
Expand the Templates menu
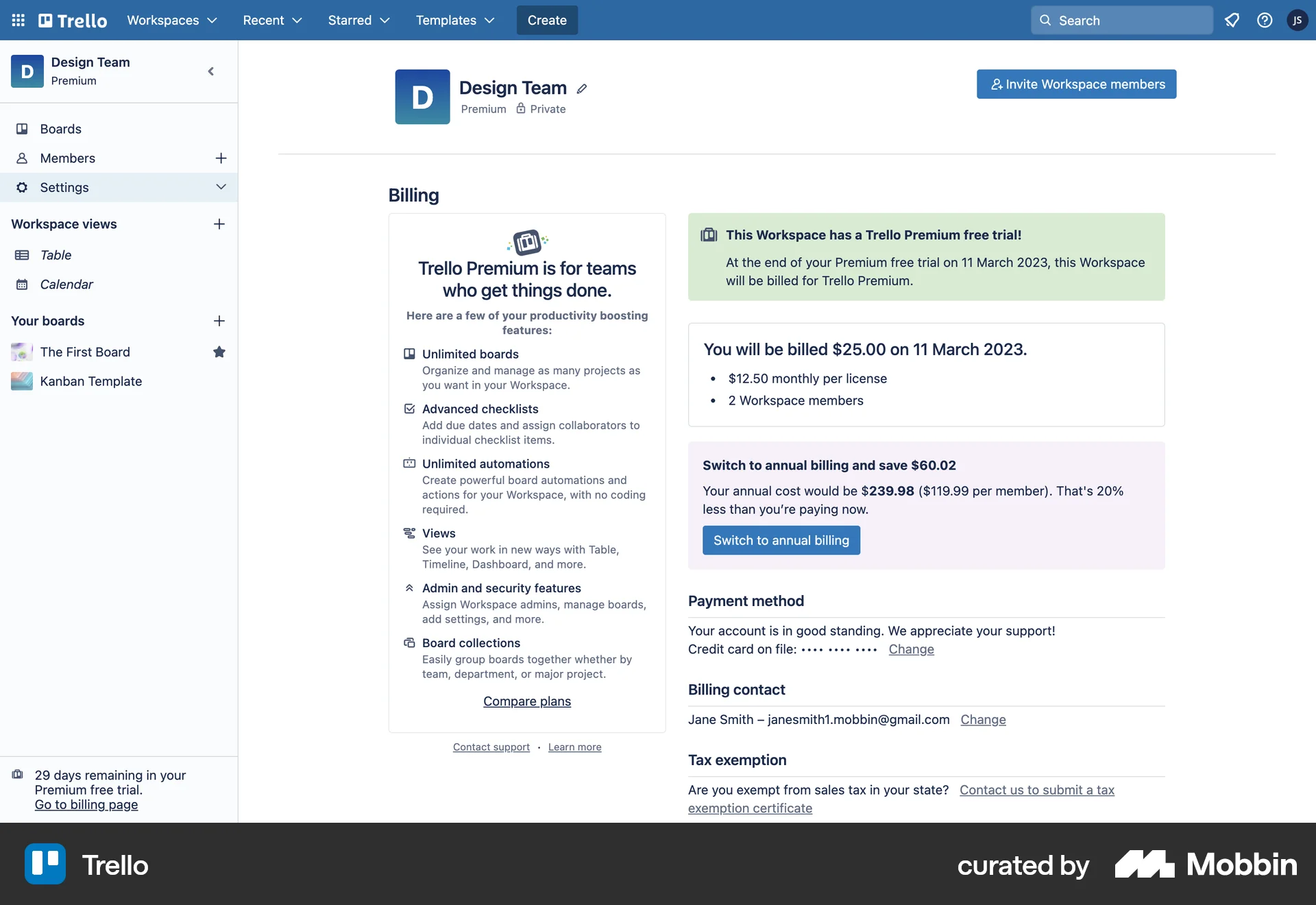click(454, 20)
